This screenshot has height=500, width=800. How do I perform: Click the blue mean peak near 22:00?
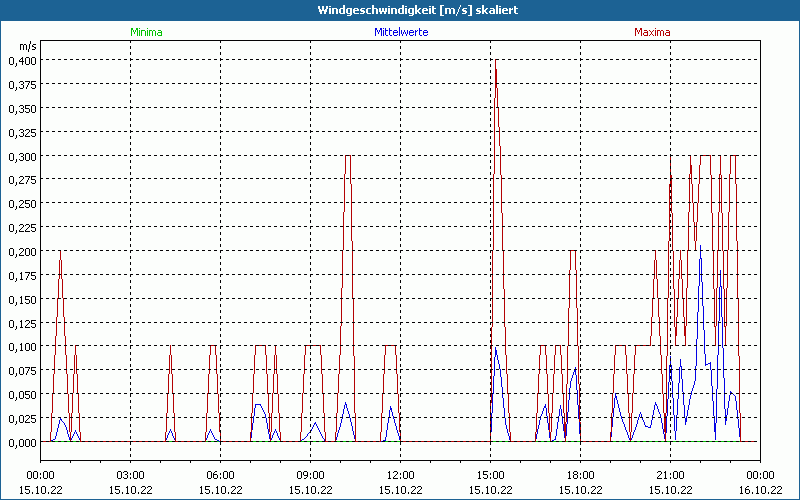click(700, 246)
